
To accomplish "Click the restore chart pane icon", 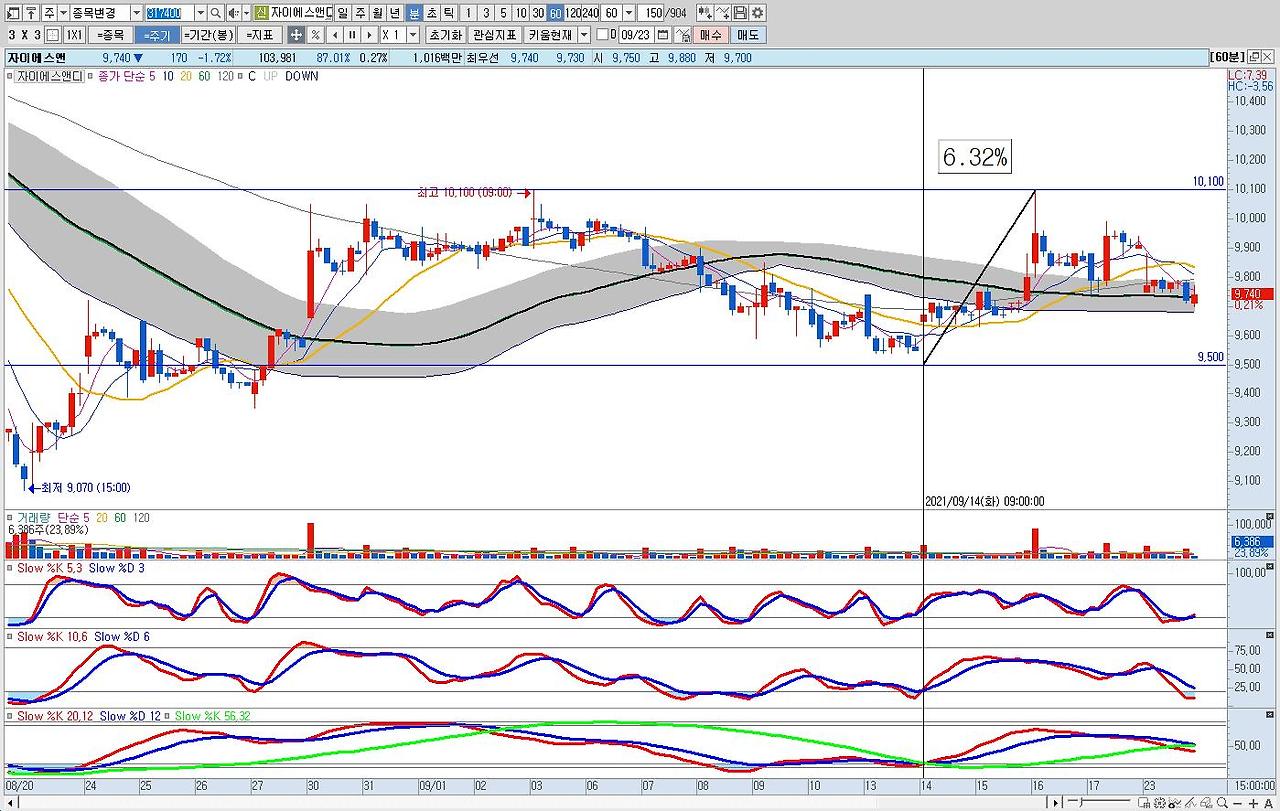I will pyautogui.click(x=1253, y=57).
